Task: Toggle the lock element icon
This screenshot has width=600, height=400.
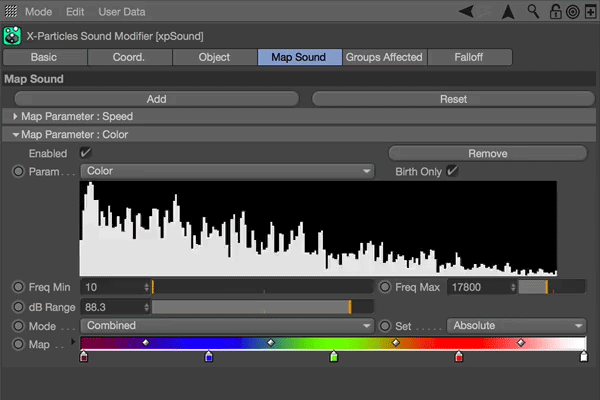Action: pos(555,11)
